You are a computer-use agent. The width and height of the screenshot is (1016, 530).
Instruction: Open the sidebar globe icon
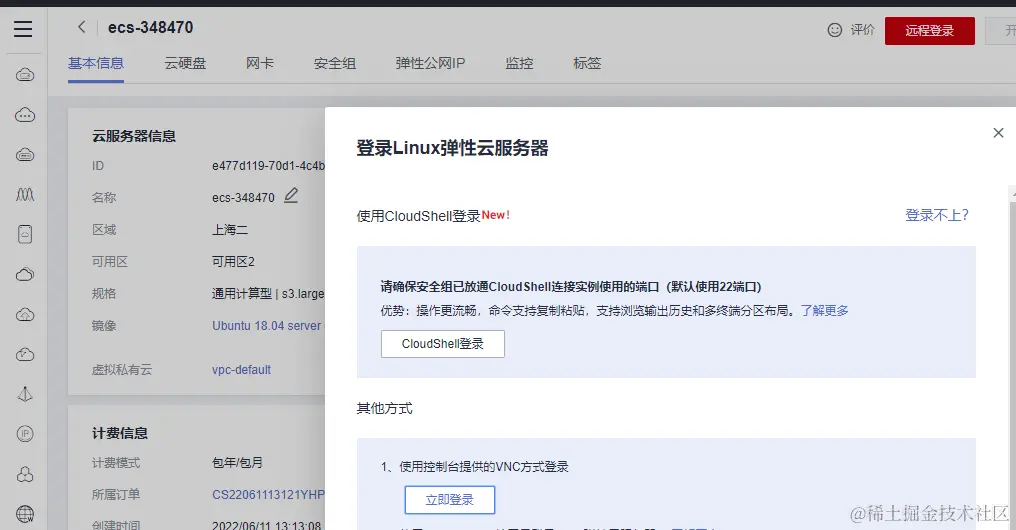coord(25,514)
